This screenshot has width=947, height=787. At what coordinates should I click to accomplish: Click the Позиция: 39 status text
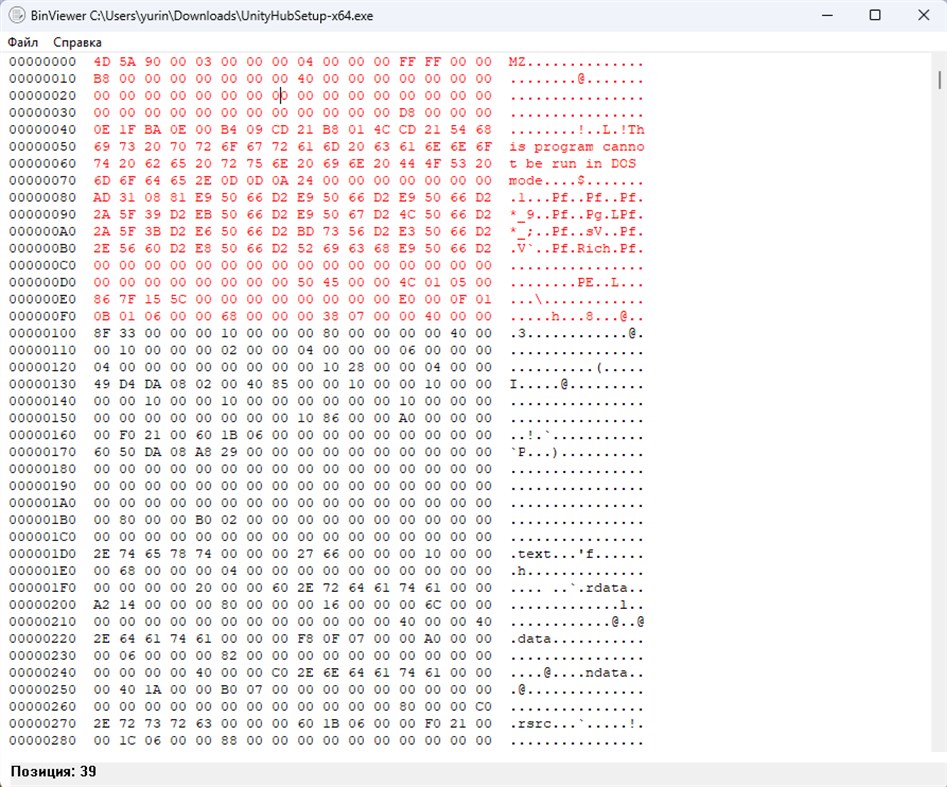click(x=53, y=771)
